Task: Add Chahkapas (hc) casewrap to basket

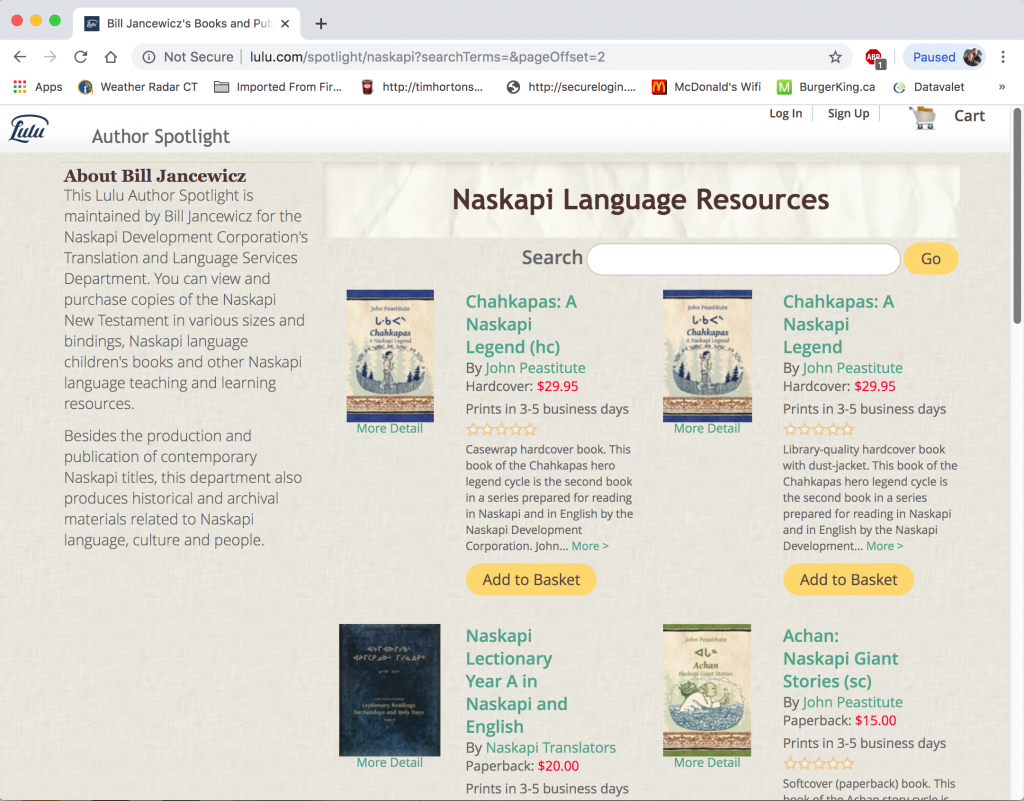Action: pyautogui.click(x=531, y=580)
